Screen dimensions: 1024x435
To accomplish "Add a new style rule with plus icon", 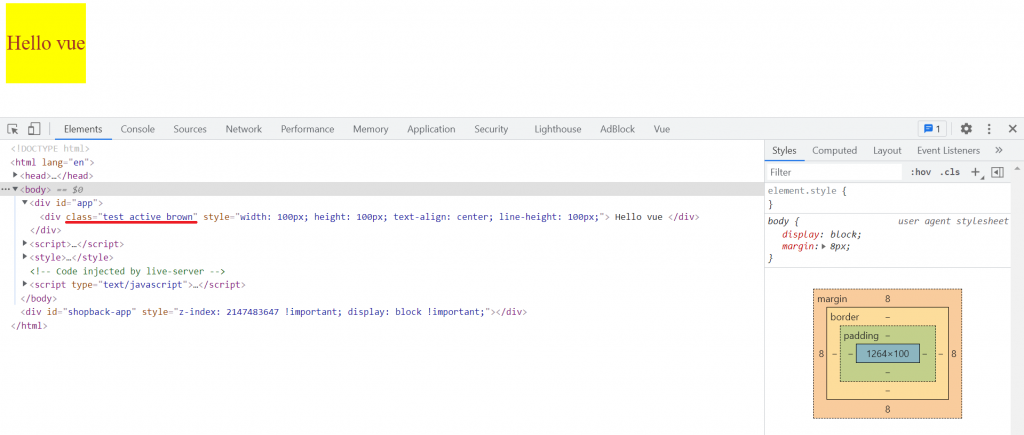I will tap(976, 172).
